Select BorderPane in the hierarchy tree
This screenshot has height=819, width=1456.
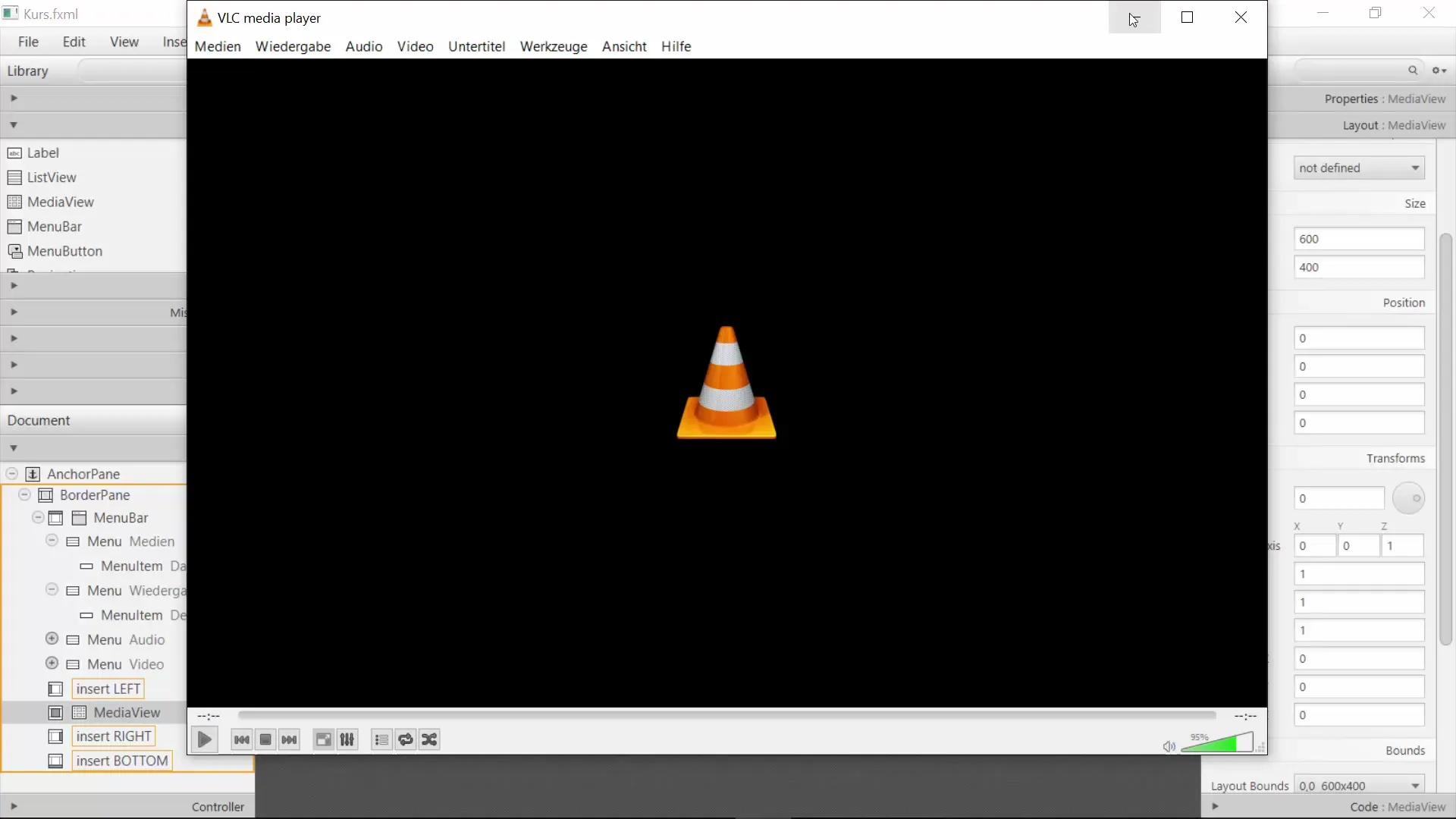[x=95, y=495]
